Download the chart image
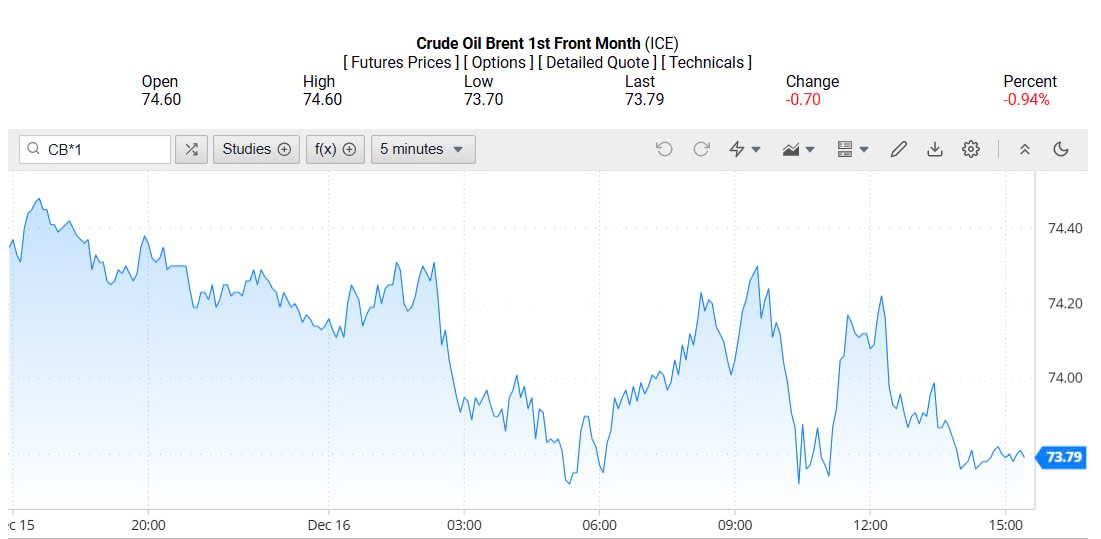Image resolution: width=1101 pixels, height=539 pixels. (x=935, y=149)
